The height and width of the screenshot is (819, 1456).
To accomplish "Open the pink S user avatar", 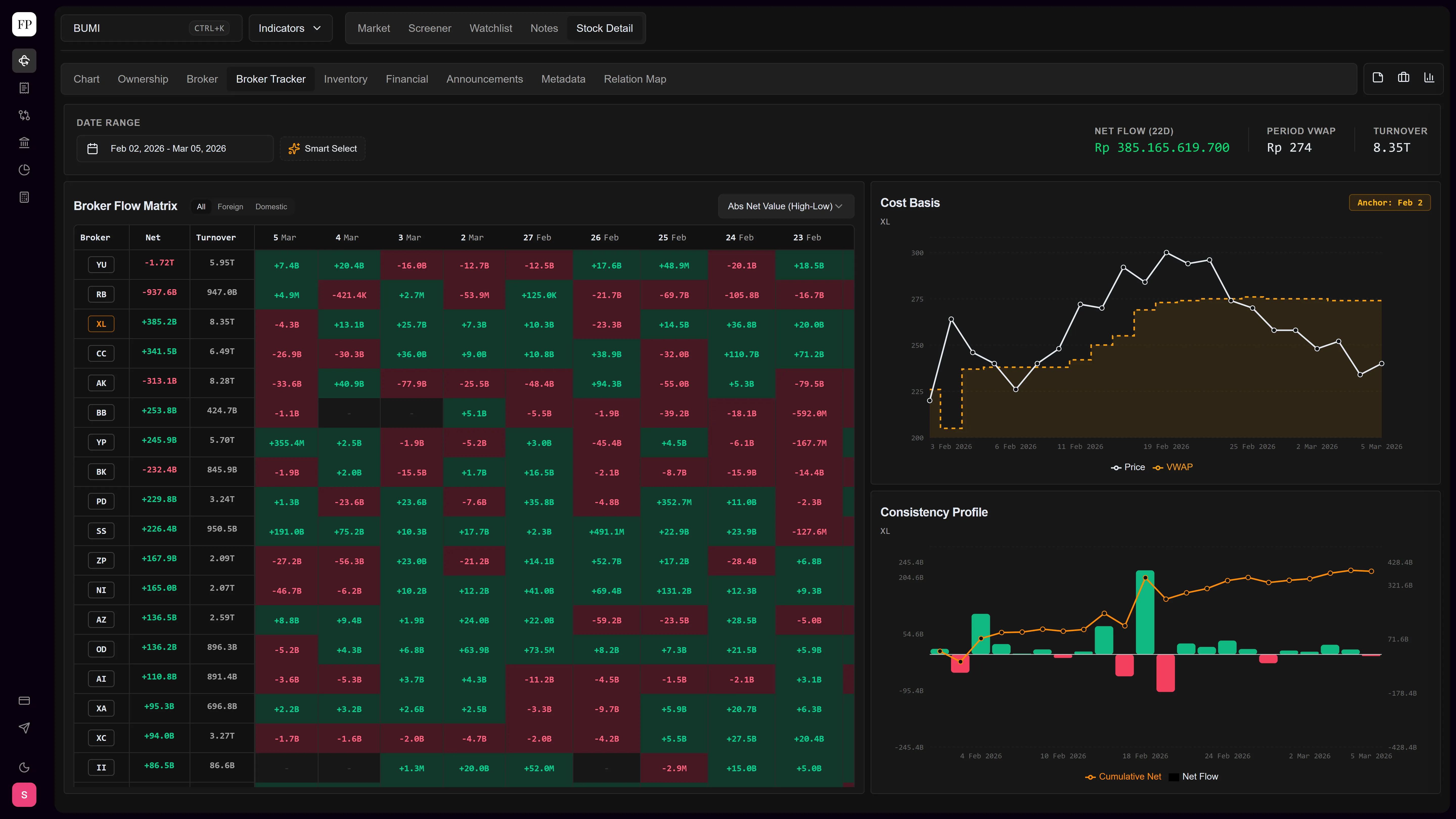I will point(24,795).
